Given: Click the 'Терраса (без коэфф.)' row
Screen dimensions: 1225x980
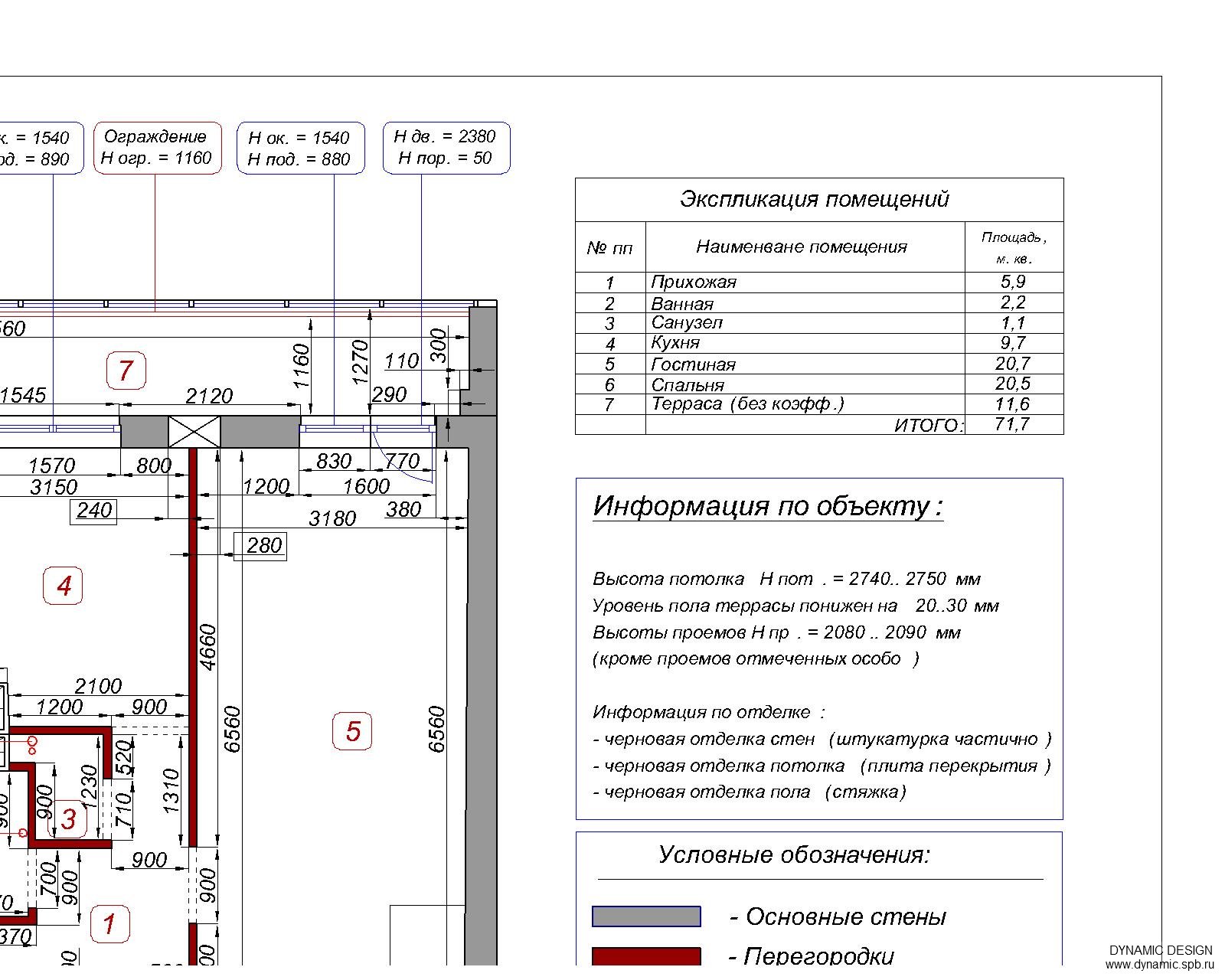Looking at the screenshot, I should click(x=819, y=404).
